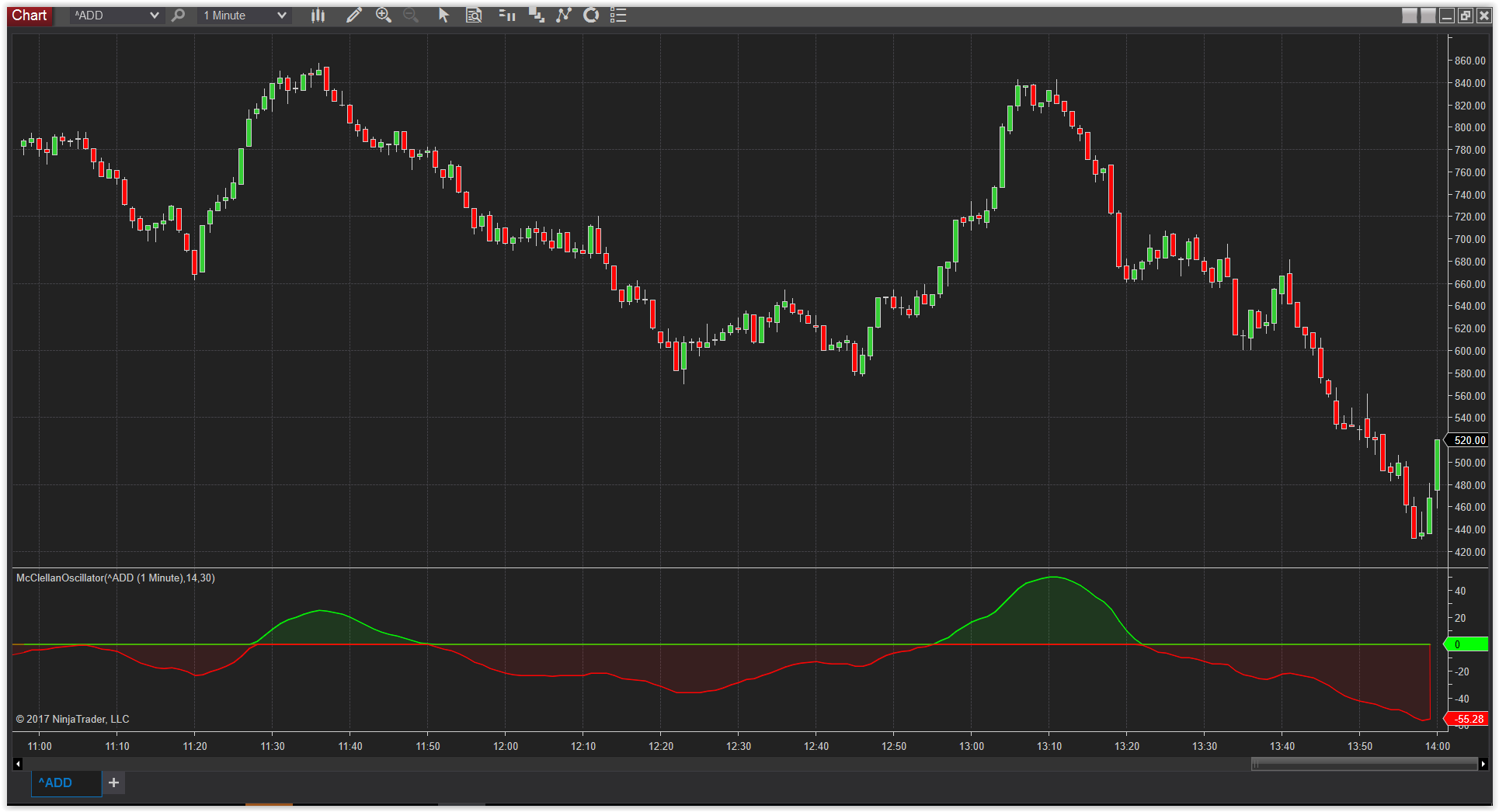Click the red -55.28 value marker

(x=1466, y=719)
